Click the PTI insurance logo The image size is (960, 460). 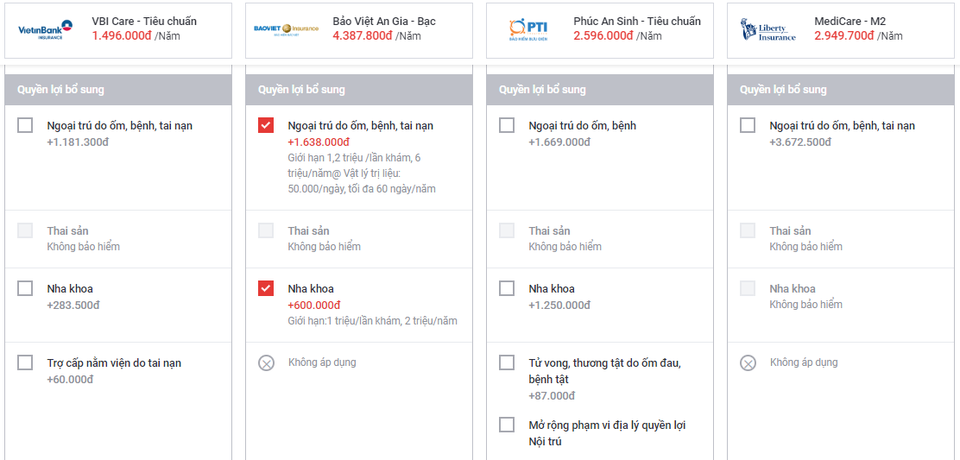(527, 29)
